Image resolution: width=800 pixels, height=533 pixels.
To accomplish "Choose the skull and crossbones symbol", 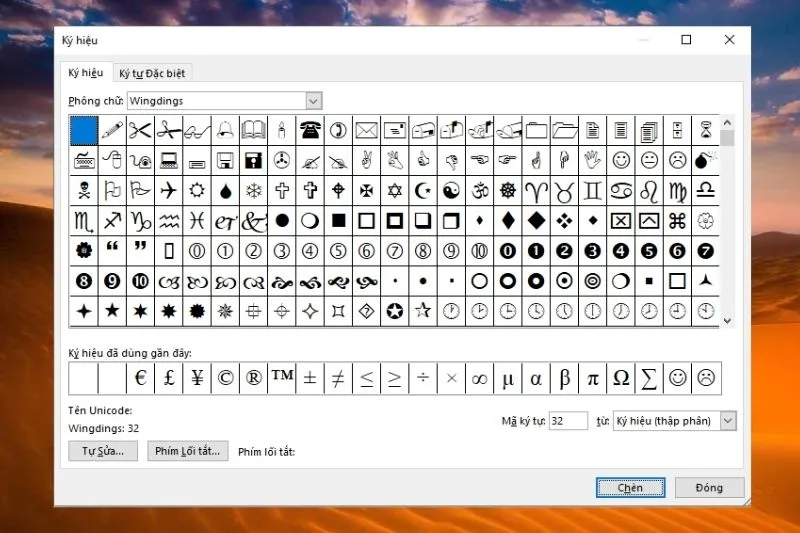I will 84,191.
